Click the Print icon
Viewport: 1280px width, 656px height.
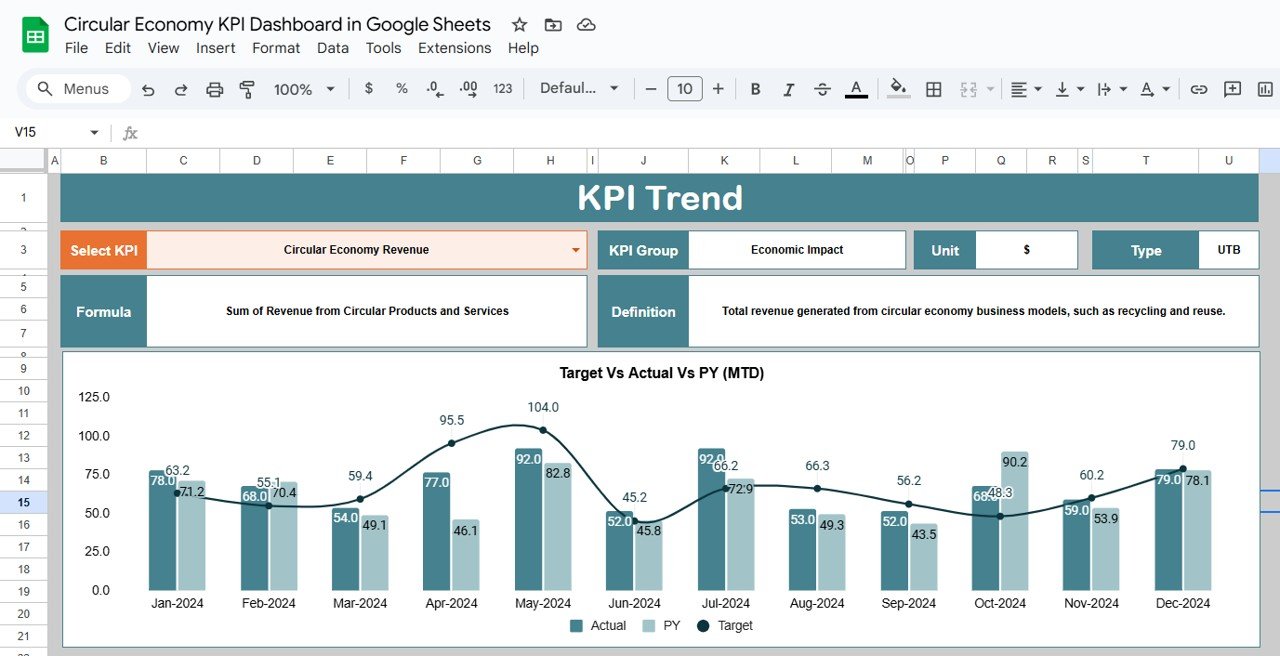[214, 89]
